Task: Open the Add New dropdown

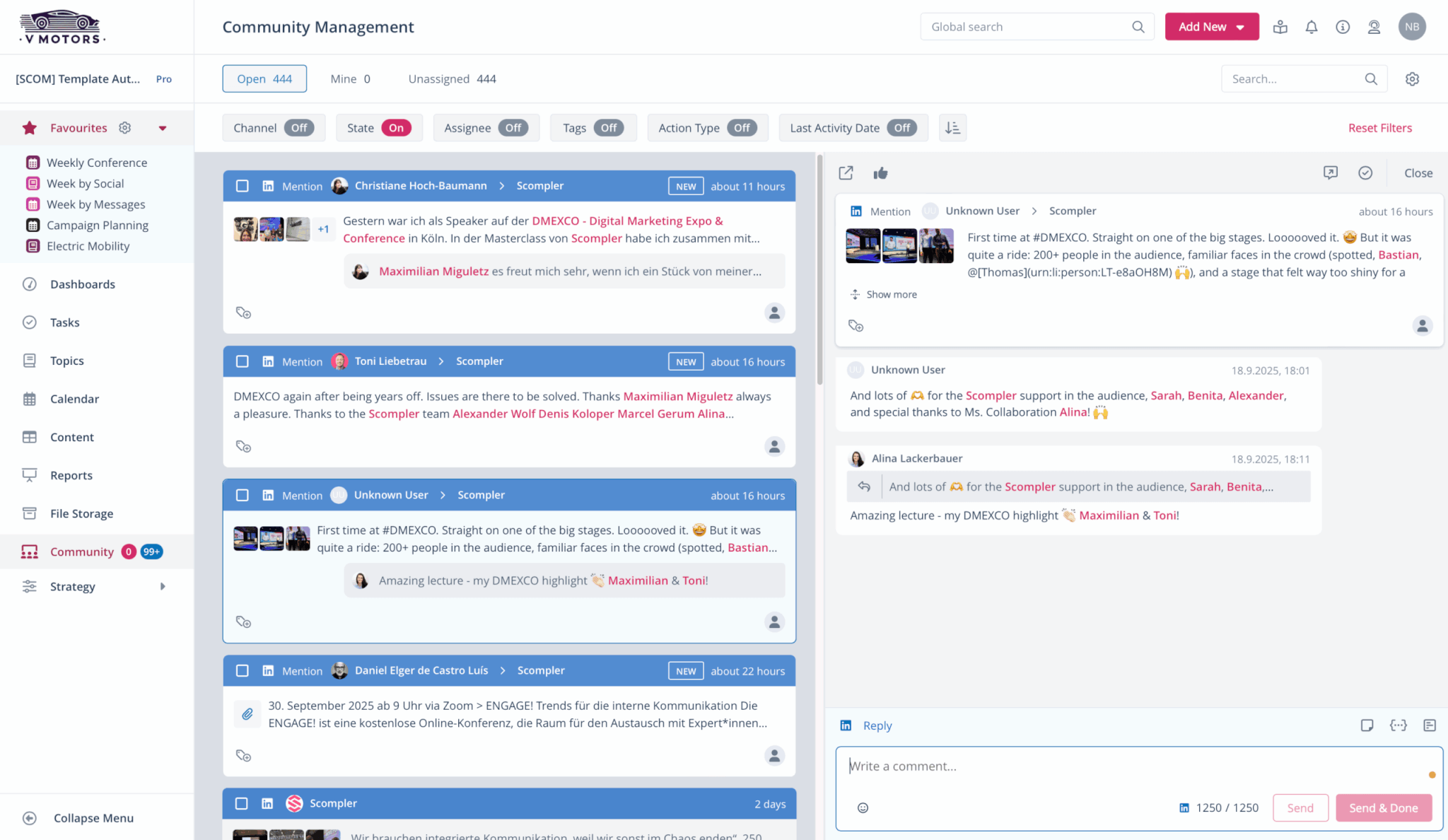Action: pyautogui.click(x=1212, y=26)
